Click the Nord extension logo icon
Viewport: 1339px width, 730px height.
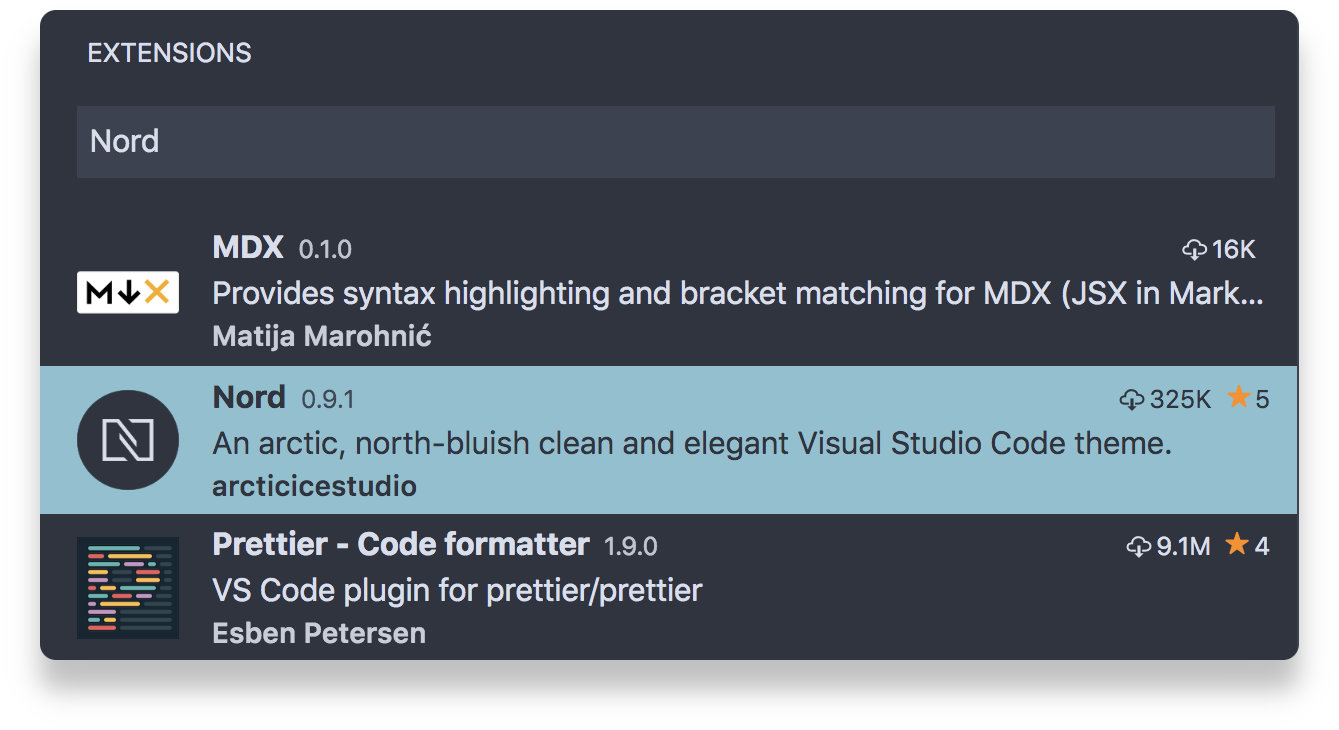128,440
